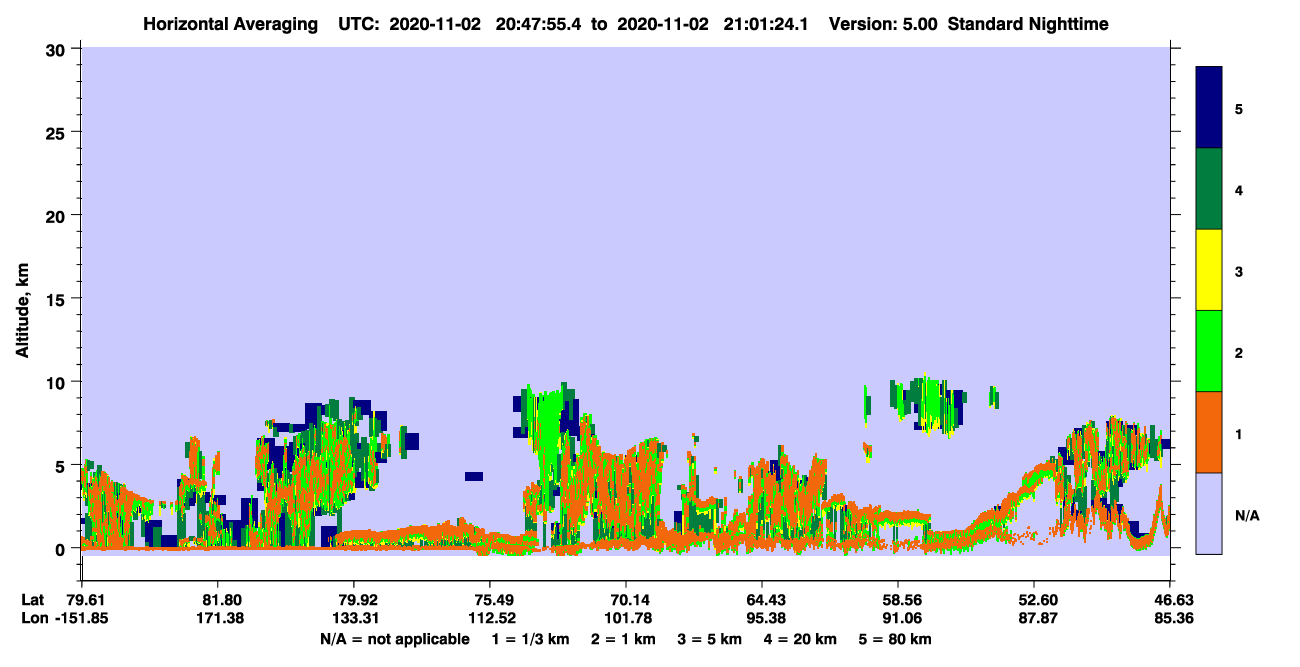This screenshot has height=667, width=1300.
Task: Click the 15 altitude tick label
Action: (x=58, y=299)
